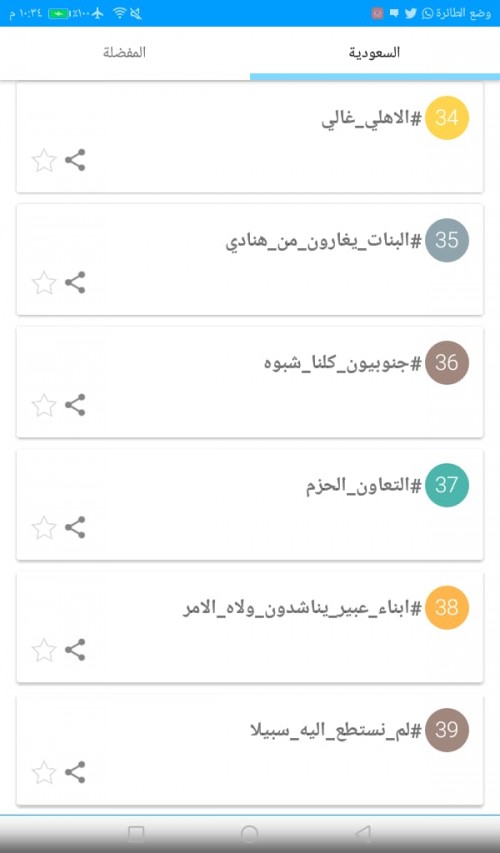Share hashtag ranked 38
Image resolution: width=500 pixels, height=853 pixels.
(75, 650)
